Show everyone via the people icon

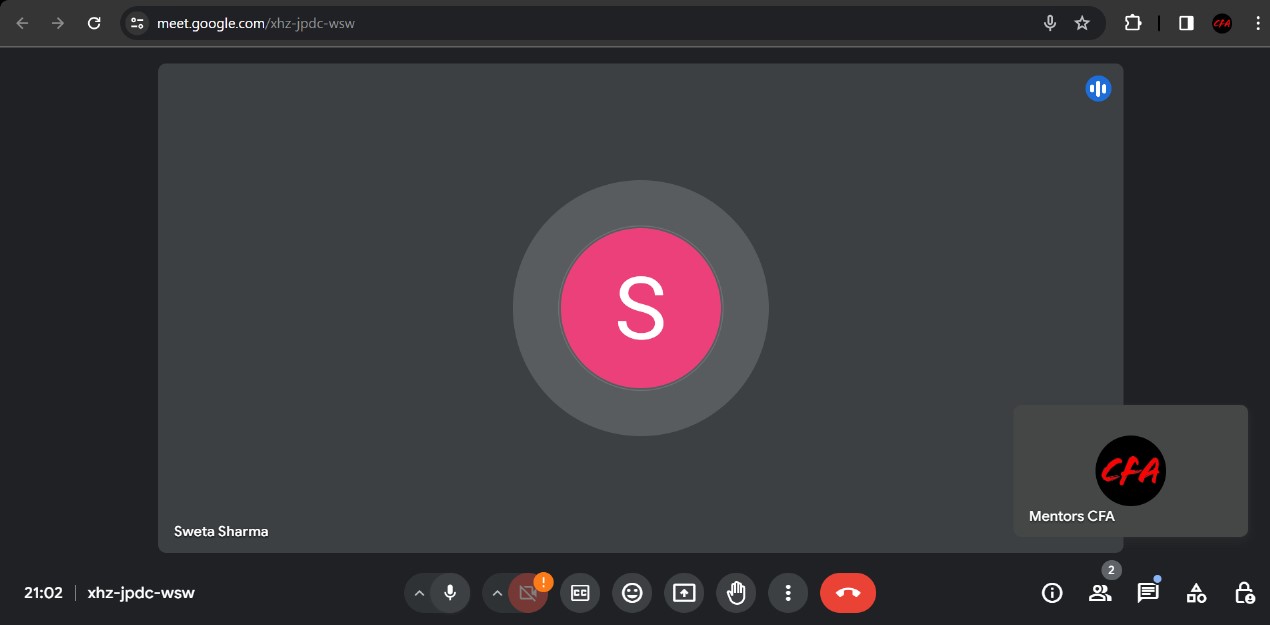[x=1100, y=593]
